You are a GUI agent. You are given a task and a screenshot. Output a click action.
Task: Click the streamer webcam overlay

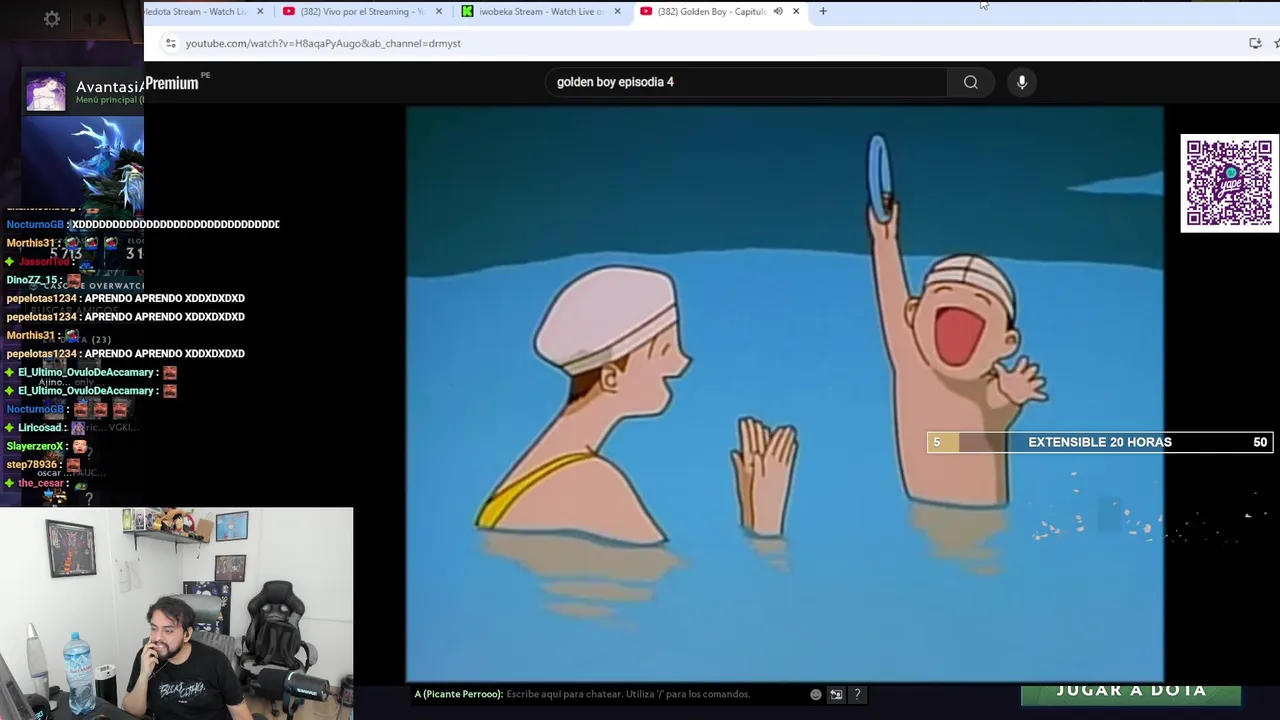pyautogui.click(x=176, y=613)
